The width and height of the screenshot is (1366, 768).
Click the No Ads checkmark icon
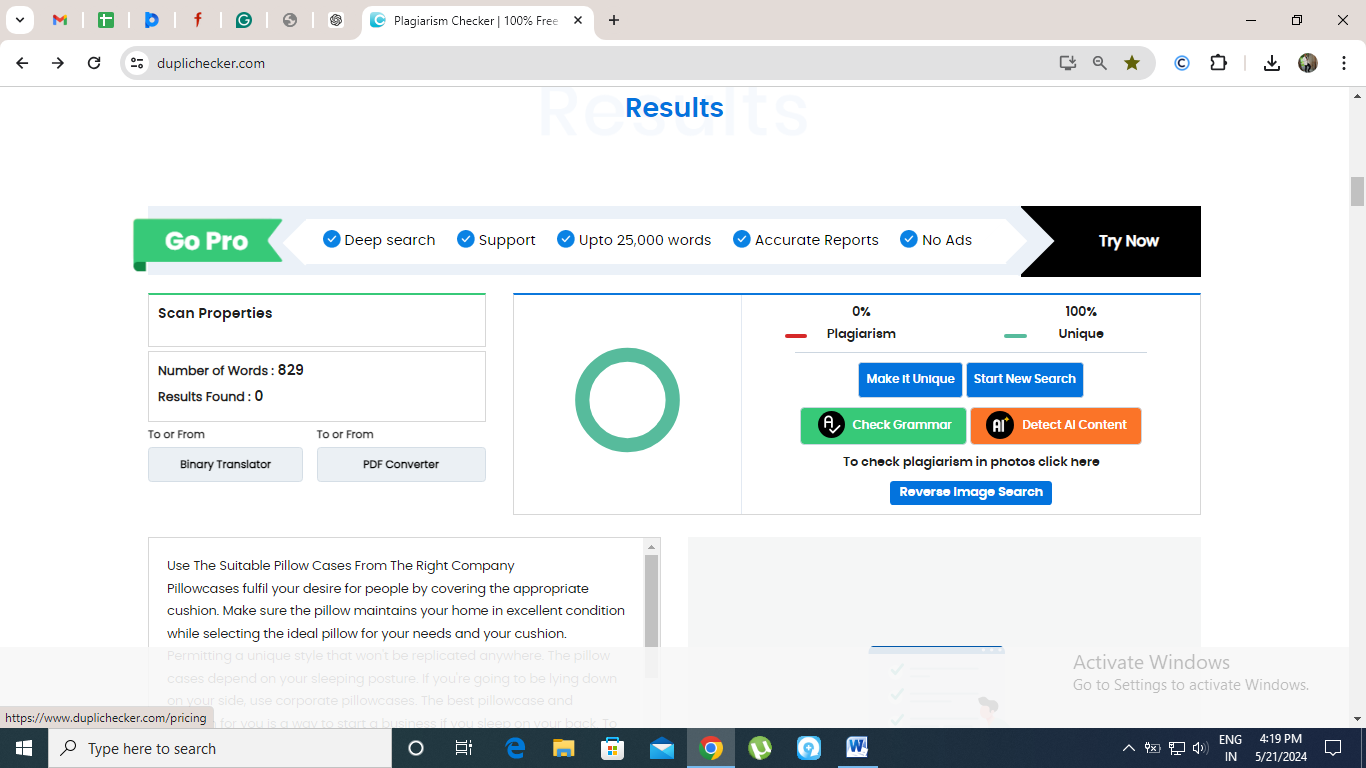pyautogui.click(x=909, y=239)
